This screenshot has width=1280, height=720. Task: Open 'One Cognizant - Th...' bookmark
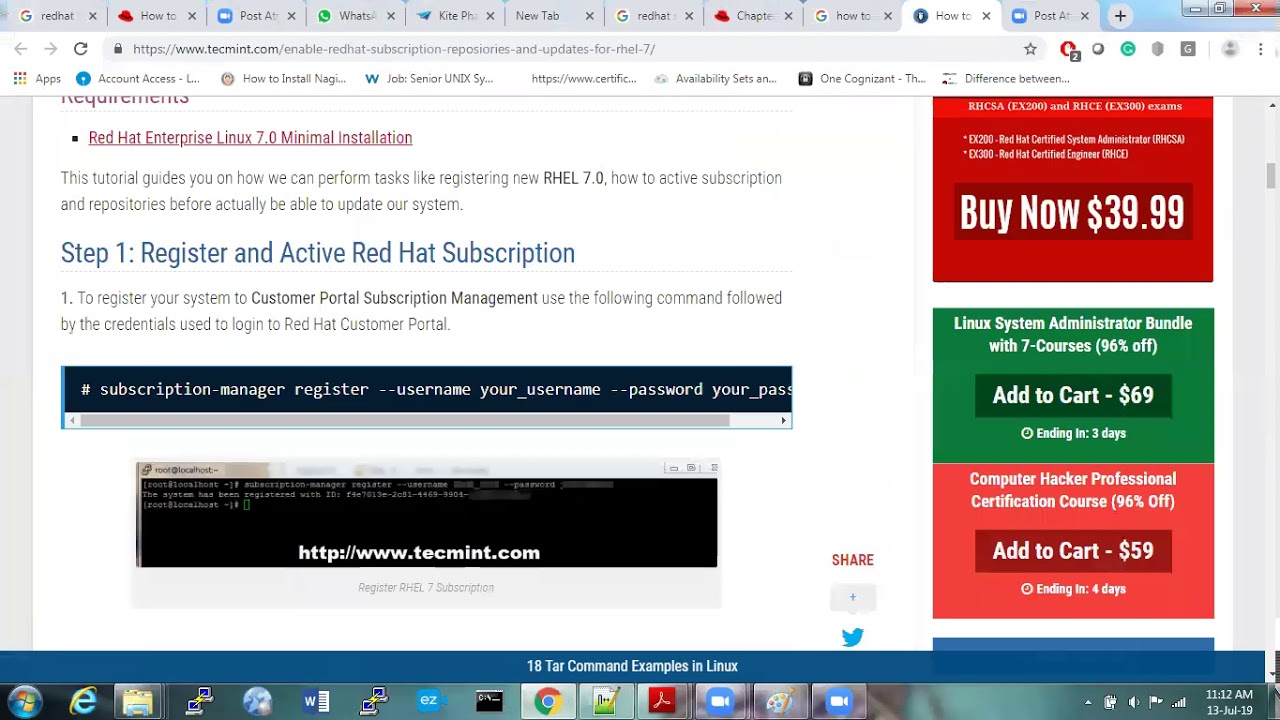click(x=862, y=78)
